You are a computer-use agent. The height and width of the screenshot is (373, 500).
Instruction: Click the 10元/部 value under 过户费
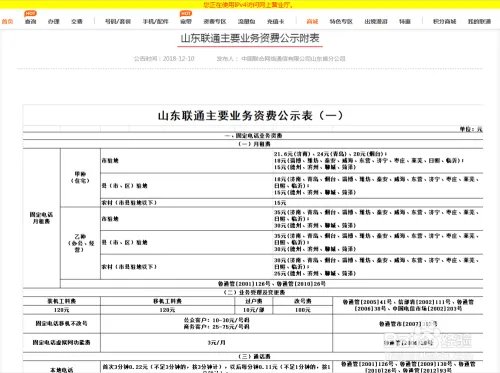click(x=254, y=310)
